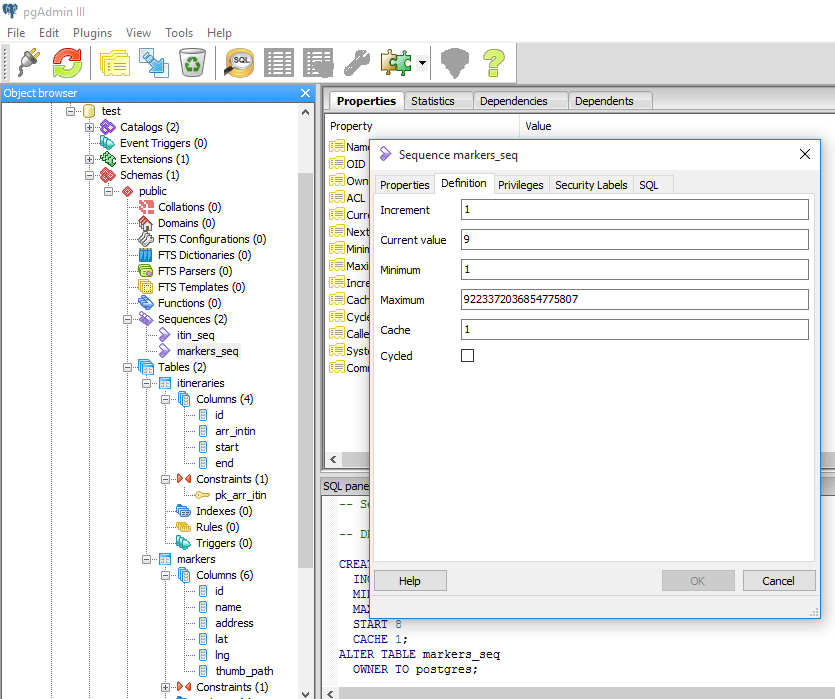The image size is (835, 699).
Task: Select the Domains (0) house icon
Action: tap(145, 223)
